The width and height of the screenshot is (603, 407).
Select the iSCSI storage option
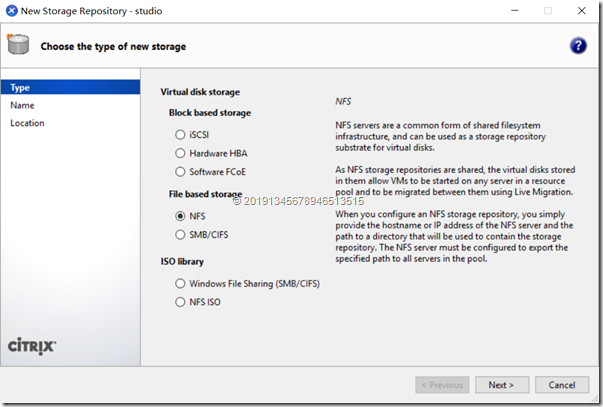point(180,134)
